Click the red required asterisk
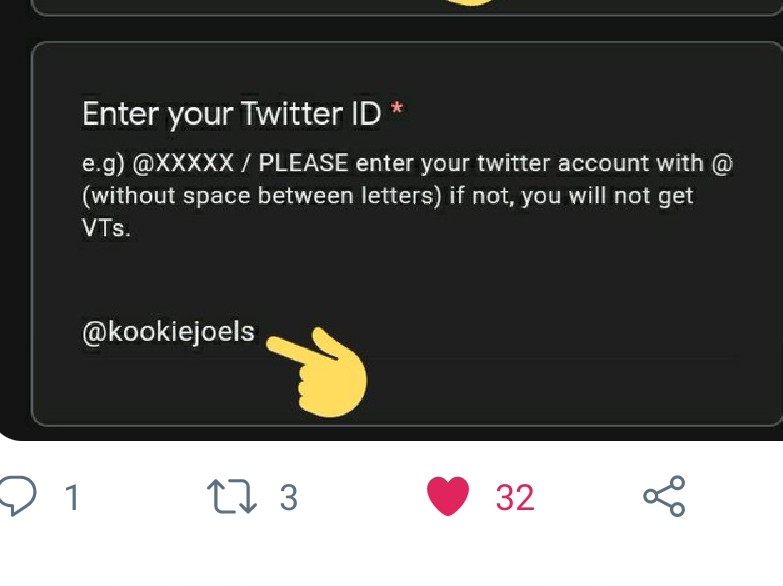Image resolution: width=783 pixels, height=586 pixels. pyautogui.click(x=397, y=111)
